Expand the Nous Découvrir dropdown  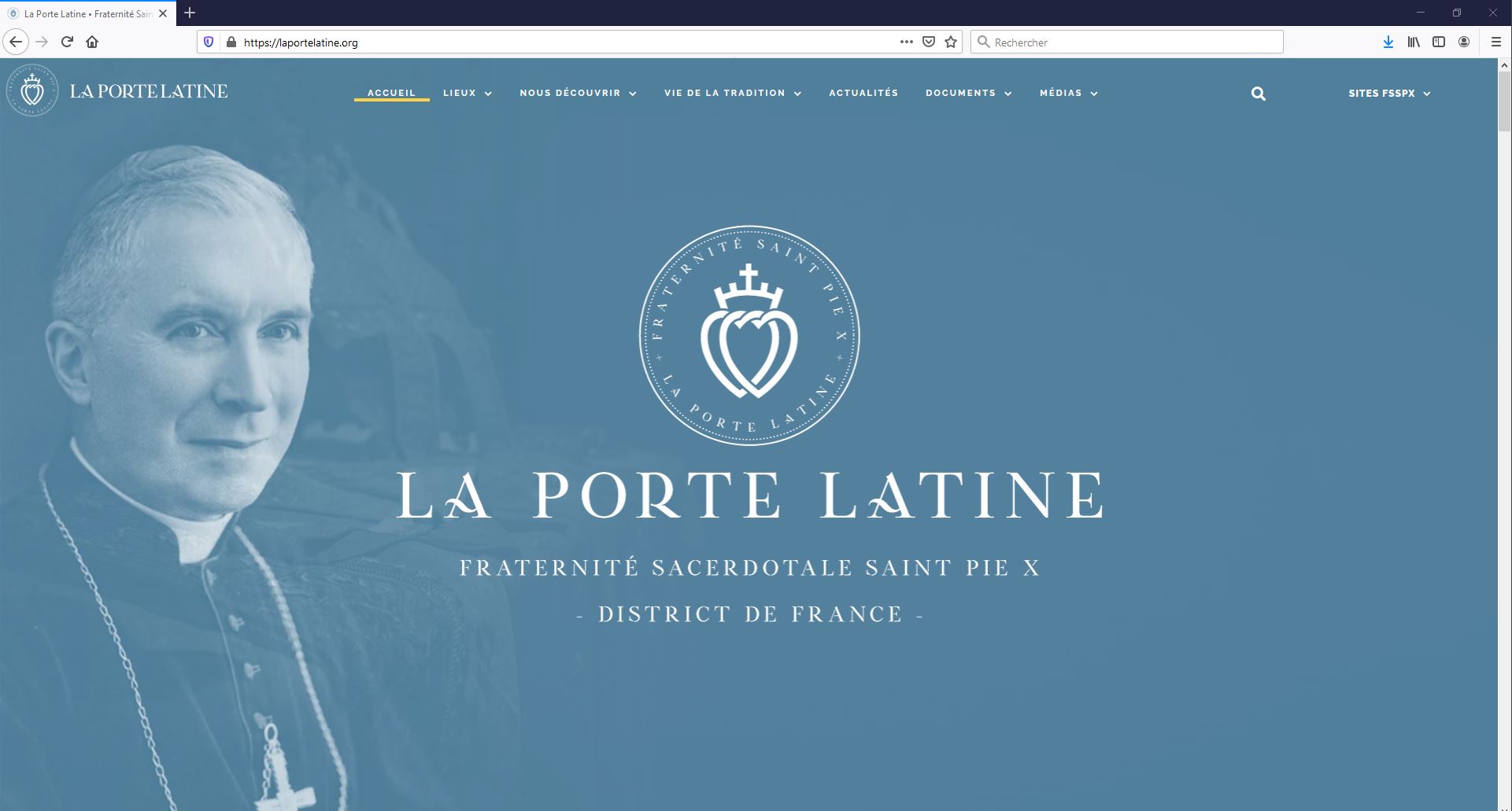pyautogui.click(x=578, y=93)
